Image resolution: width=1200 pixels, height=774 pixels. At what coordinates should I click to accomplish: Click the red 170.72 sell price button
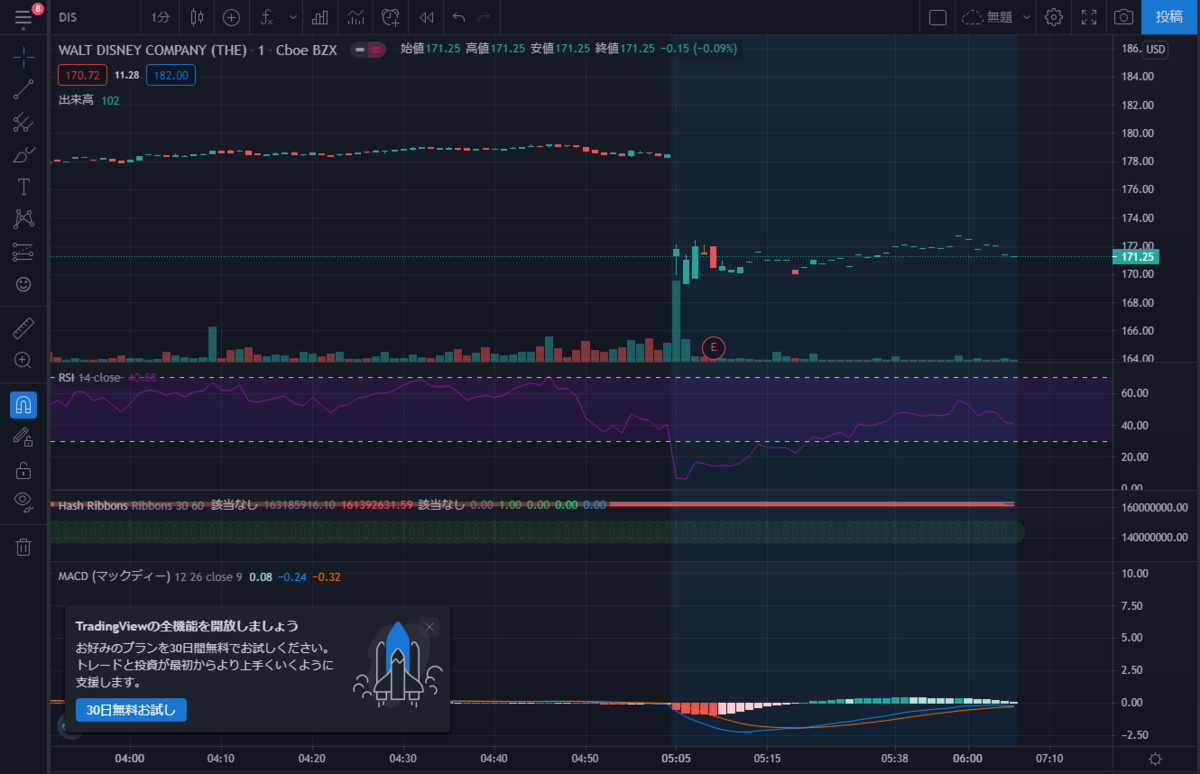(80, 75)
